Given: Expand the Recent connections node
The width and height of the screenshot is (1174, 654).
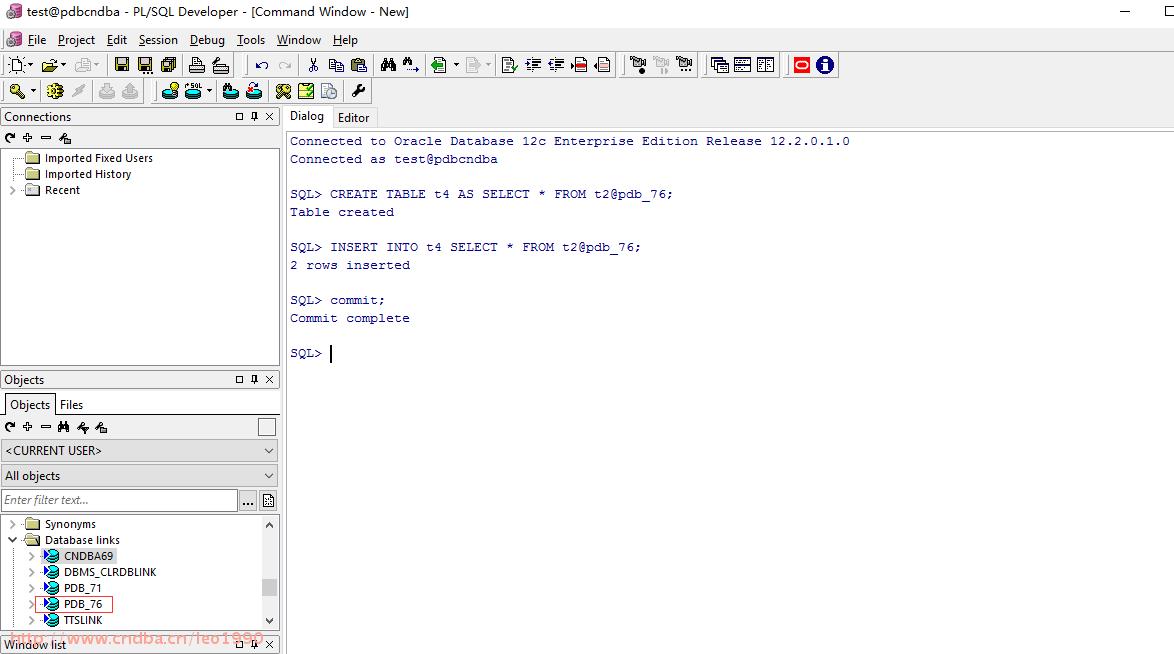Looking at the screenshot, I should coord(13,190).
